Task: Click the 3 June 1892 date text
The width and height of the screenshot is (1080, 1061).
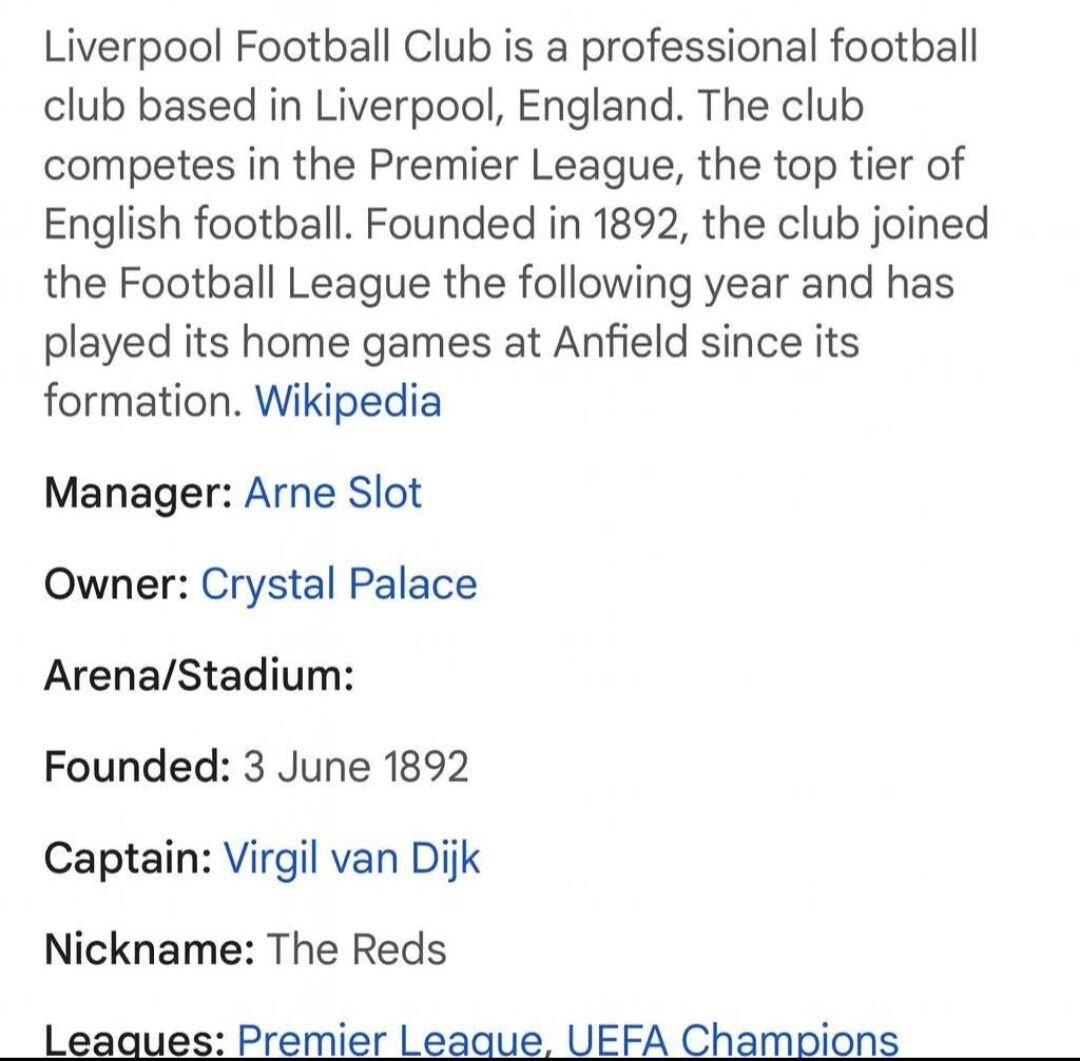Action: 356,767
